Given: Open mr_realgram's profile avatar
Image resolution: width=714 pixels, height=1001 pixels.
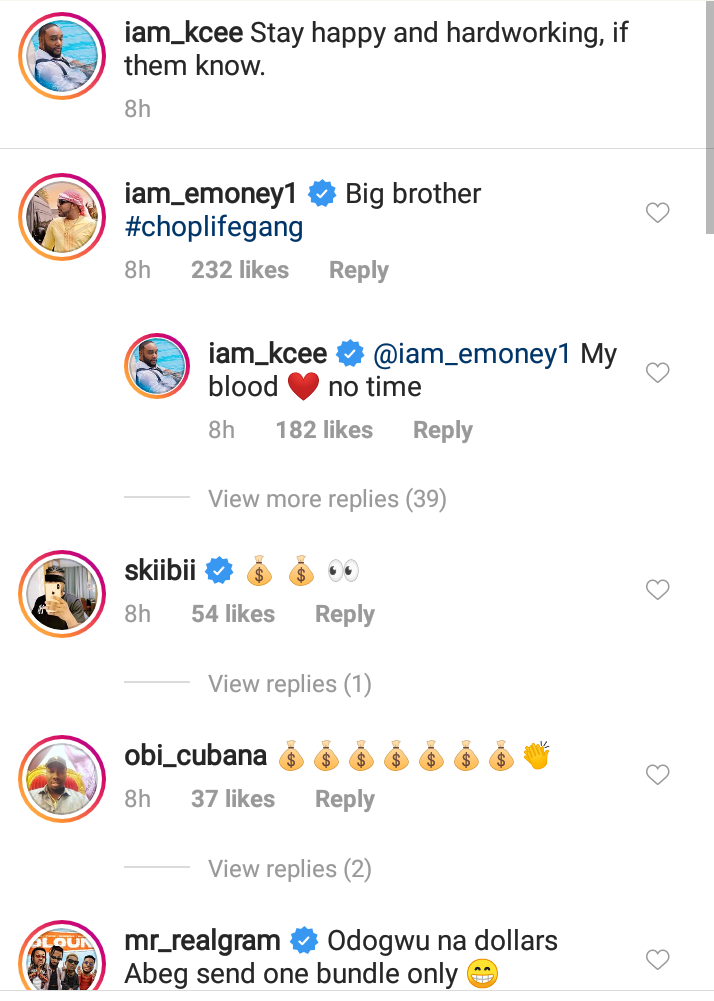Looking at the screenshot, I should point(62,960).
